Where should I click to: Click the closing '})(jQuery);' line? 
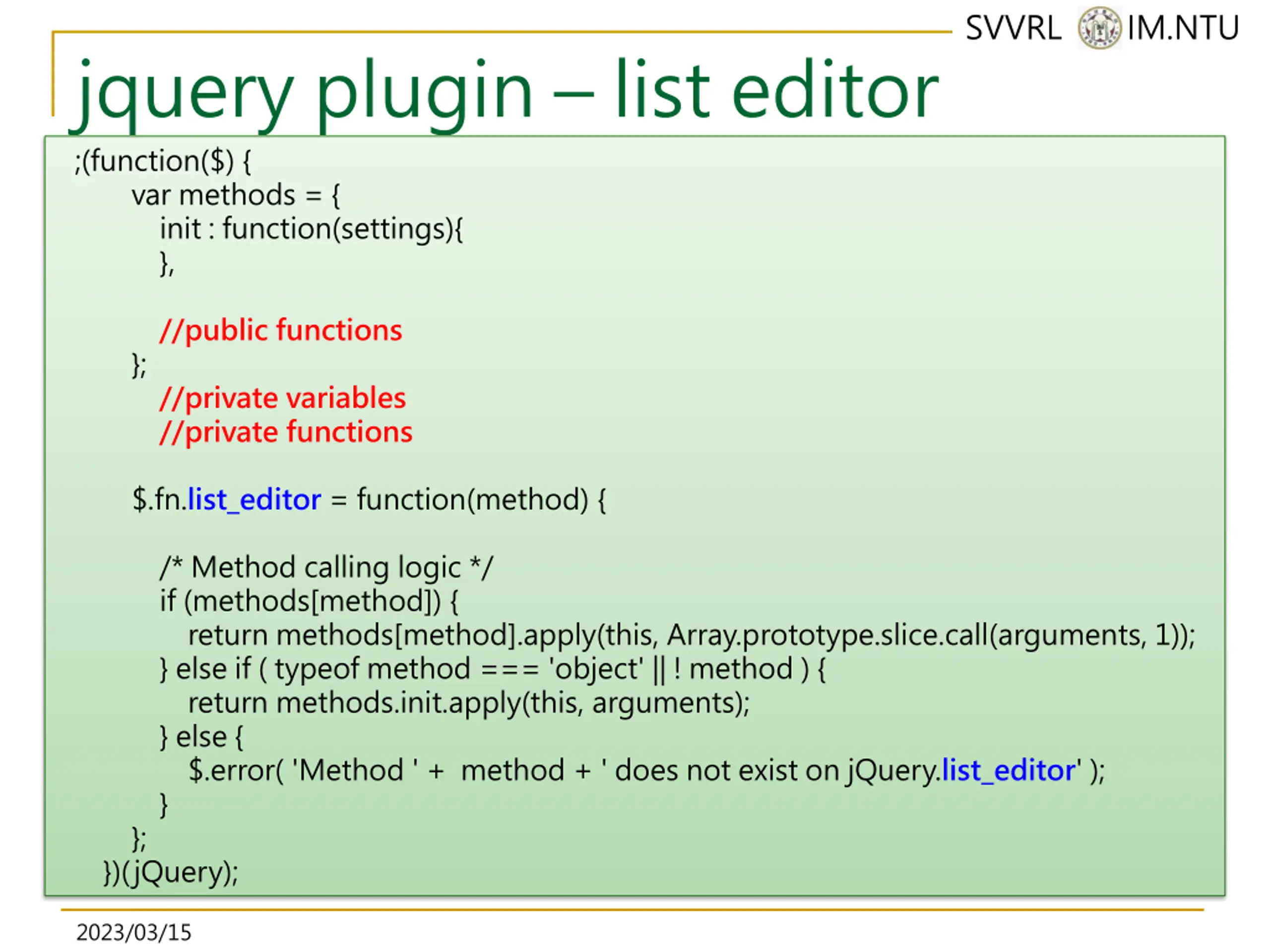tap(171, 872)
